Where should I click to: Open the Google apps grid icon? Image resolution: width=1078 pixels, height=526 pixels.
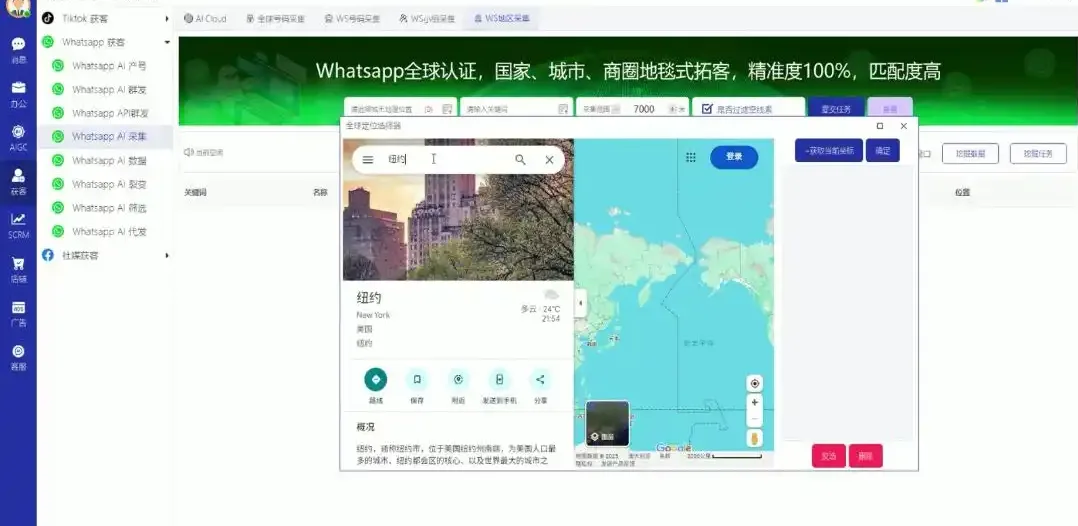691,157
